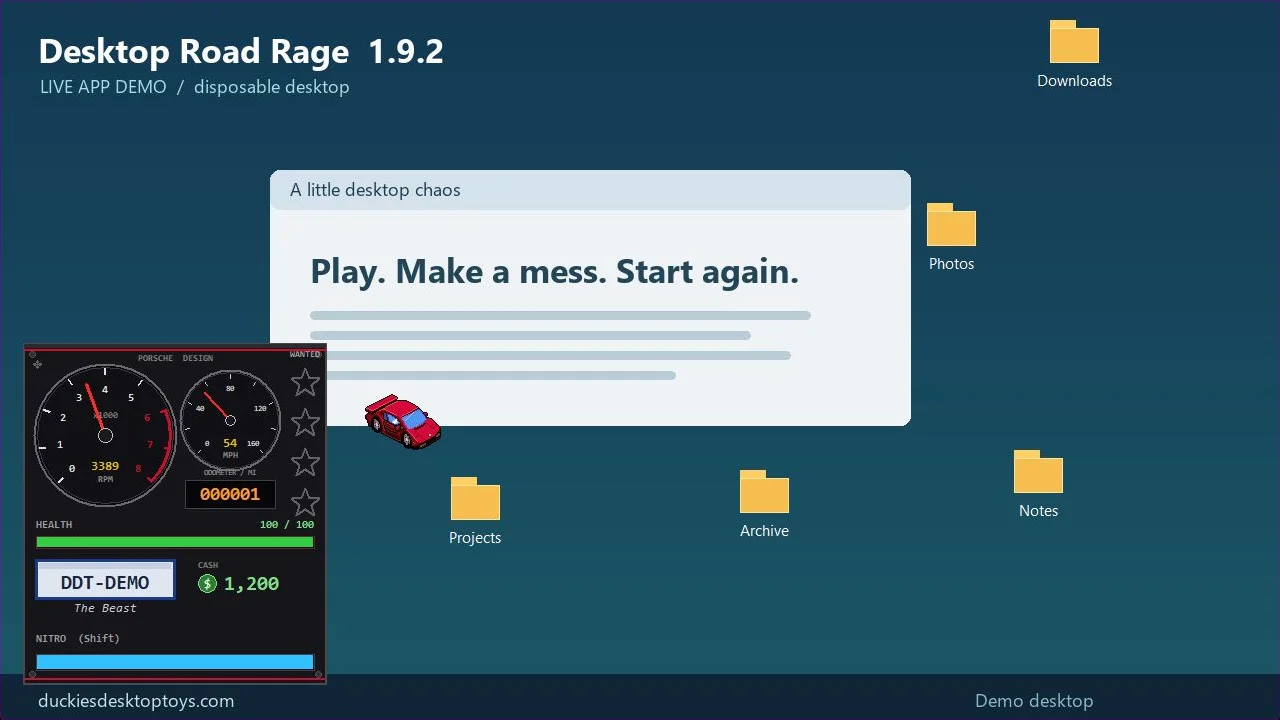Click the bottom wanted star

(305, 502)
